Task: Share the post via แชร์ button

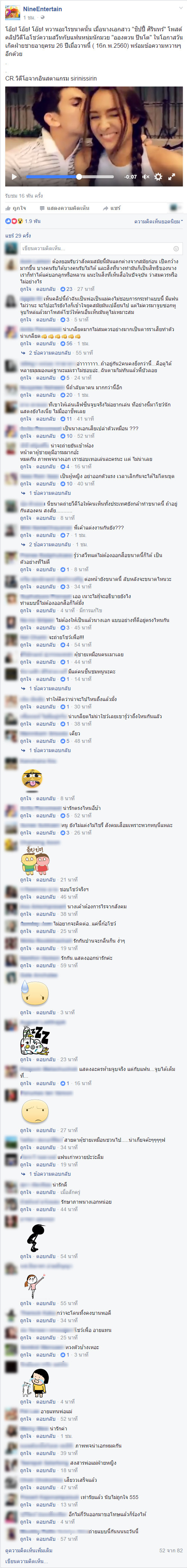Action: (112, 208)
